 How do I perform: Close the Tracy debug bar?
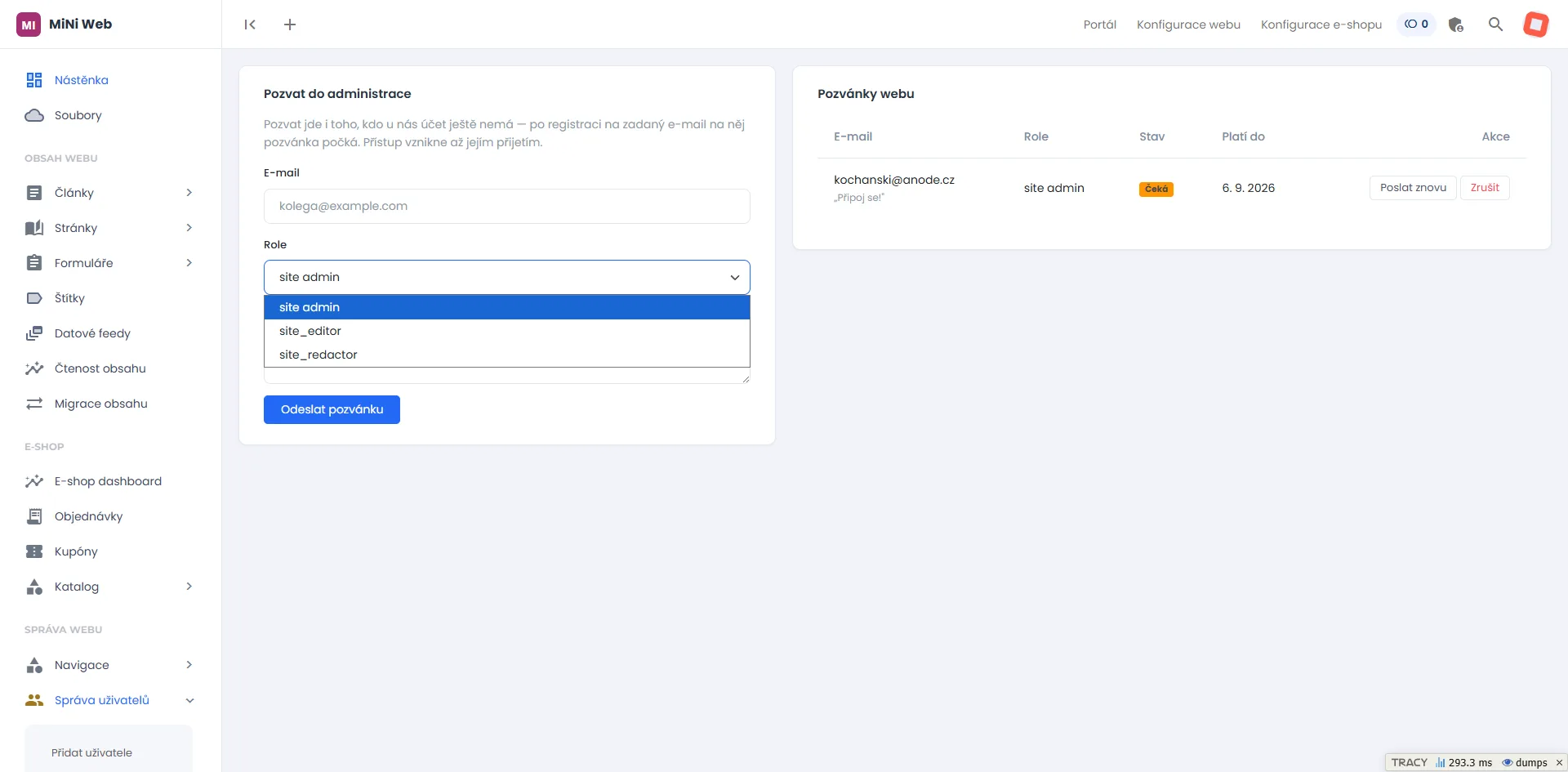pos(1559,763)
